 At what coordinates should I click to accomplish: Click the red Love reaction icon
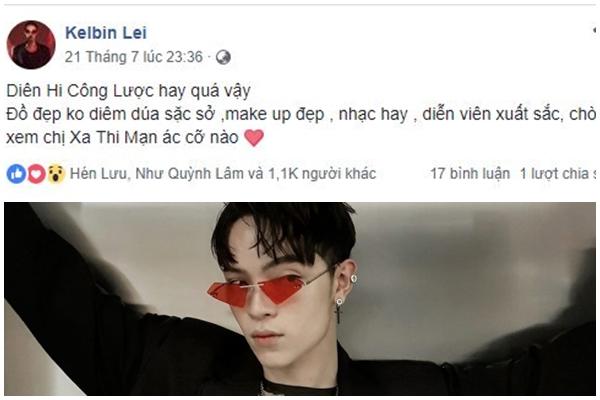(36, 174)
